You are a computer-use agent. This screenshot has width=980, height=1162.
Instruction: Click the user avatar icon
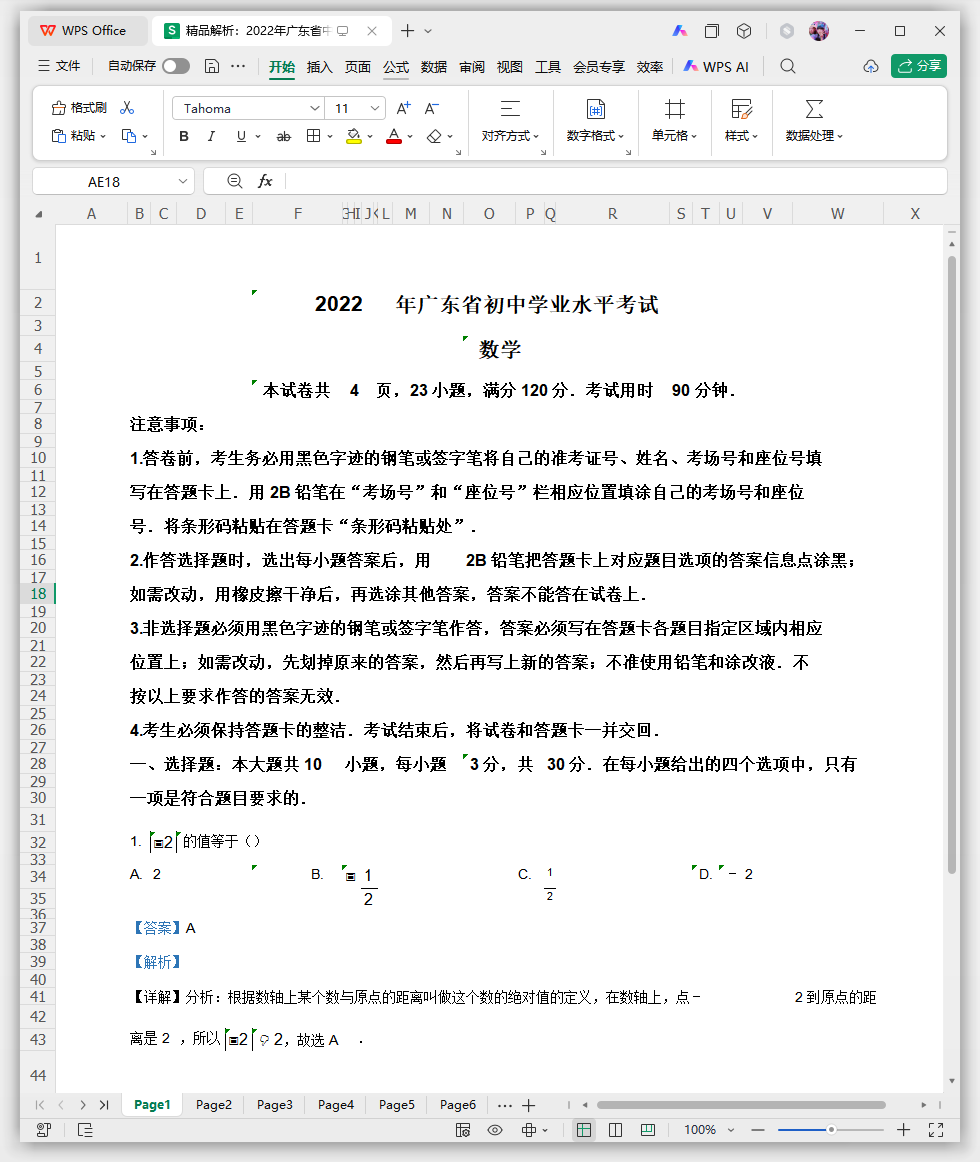coord(819,30)
